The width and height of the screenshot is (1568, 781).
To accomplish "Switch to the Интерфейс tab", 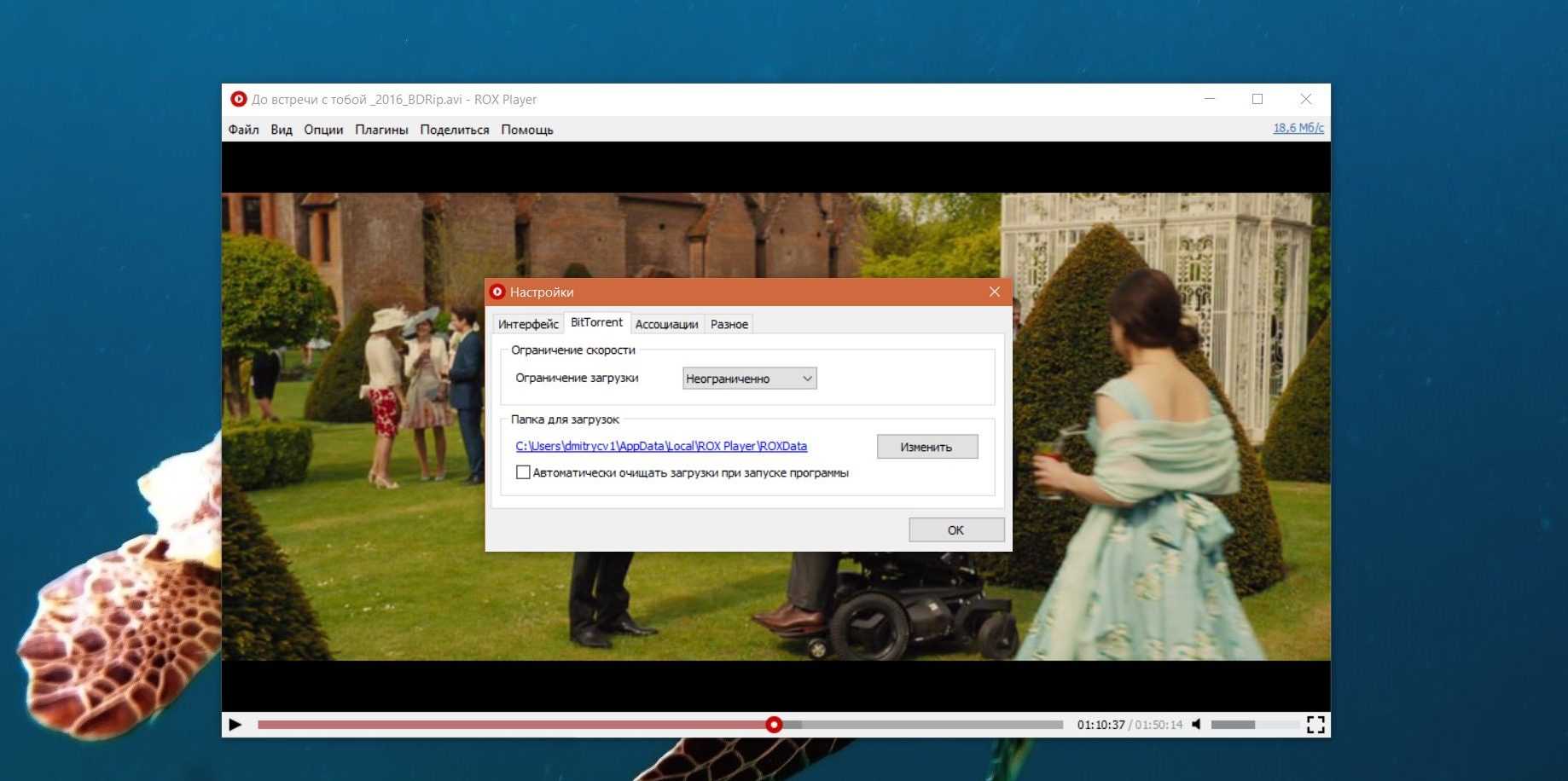I will coord(528,324).
